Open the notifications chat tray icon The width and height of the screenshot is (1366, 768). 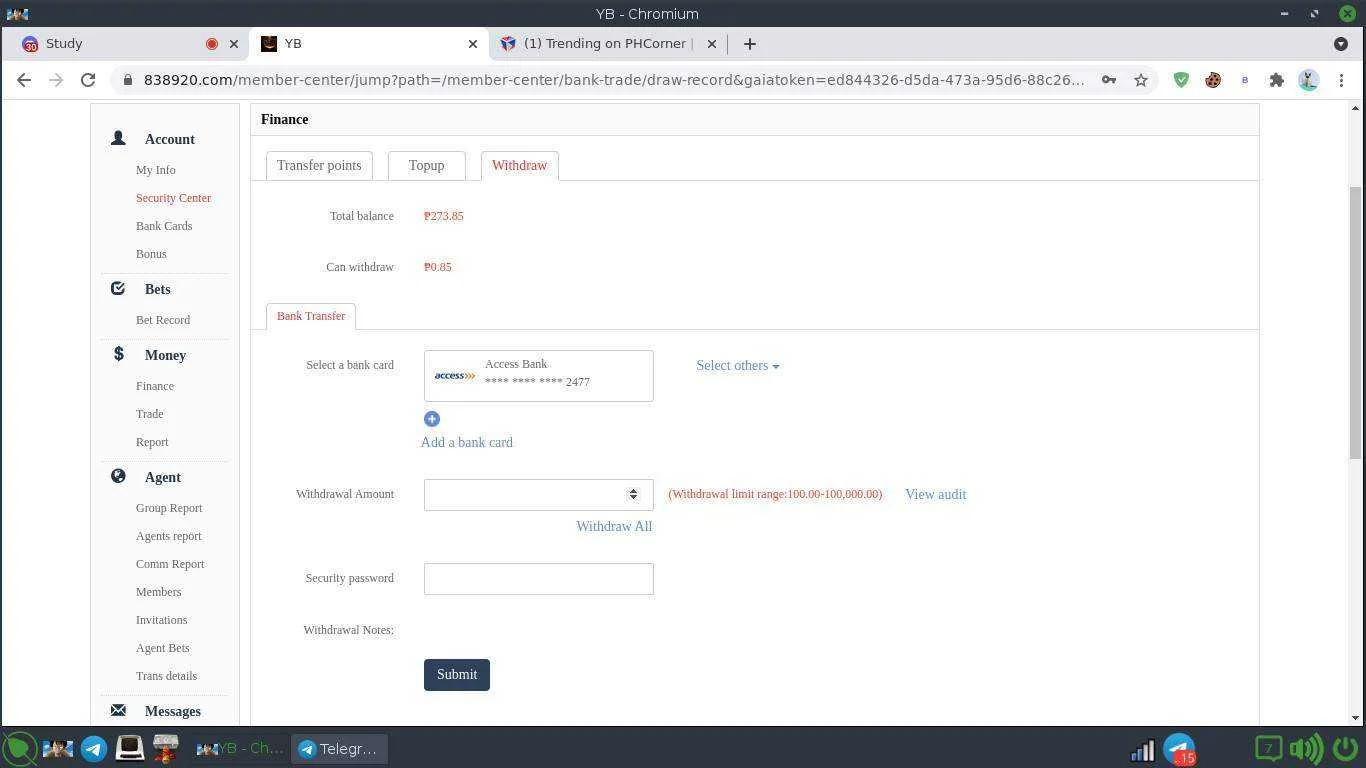coord(1268,748)
